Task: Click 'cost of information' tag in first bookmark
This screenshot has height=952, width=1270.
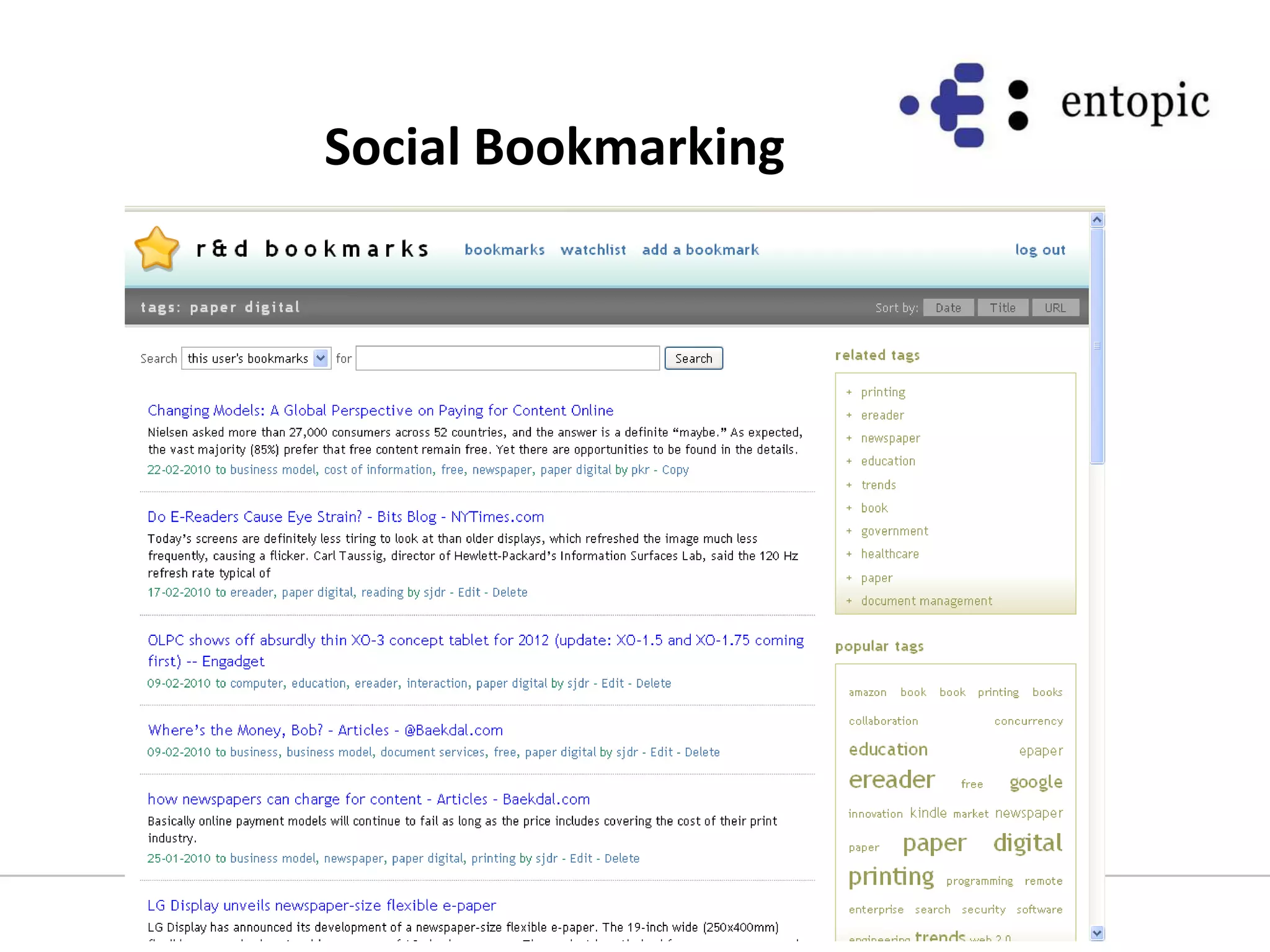Action: coord(378,470)
